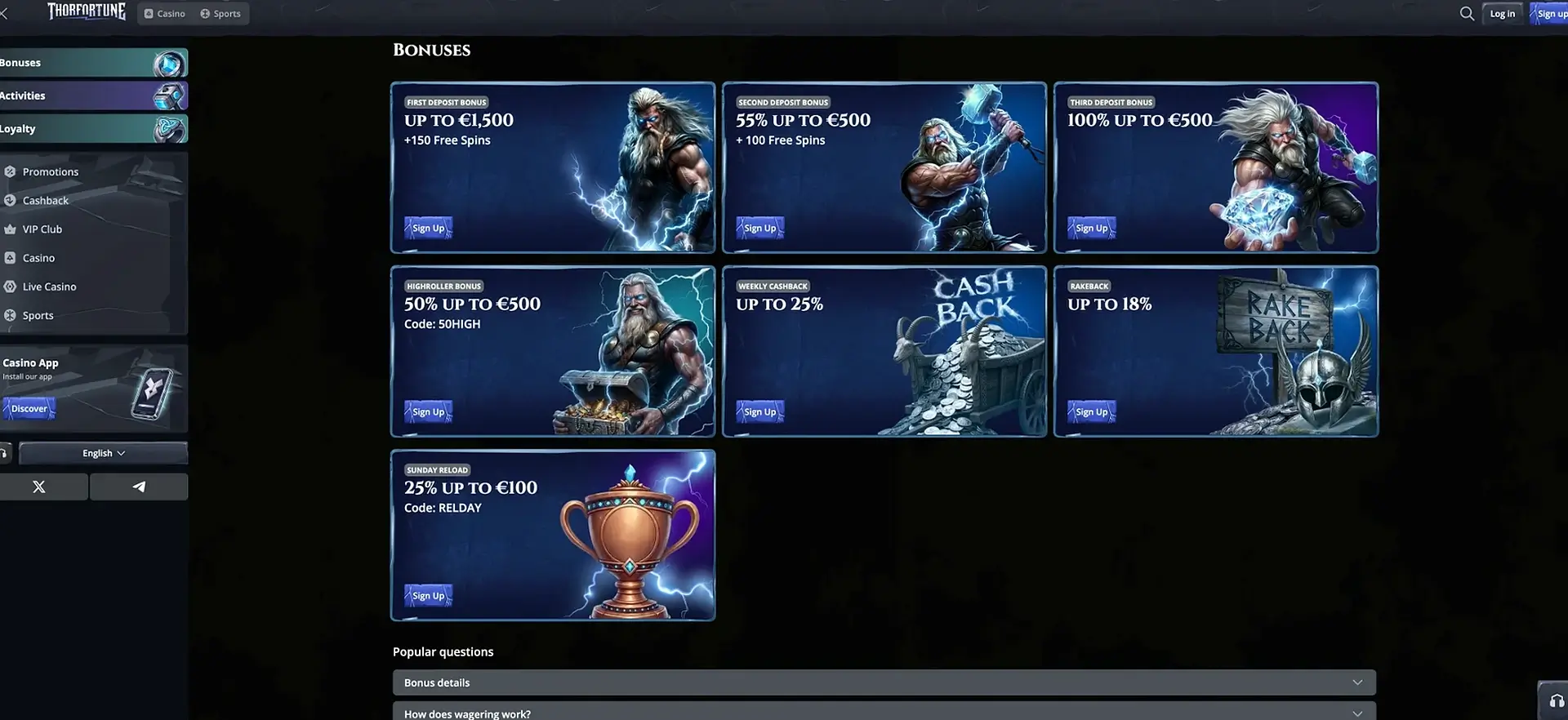This screenshot has height=720, width=1568.
Task: Click the Promotions icon in sidebar
Action: (10, 171)
